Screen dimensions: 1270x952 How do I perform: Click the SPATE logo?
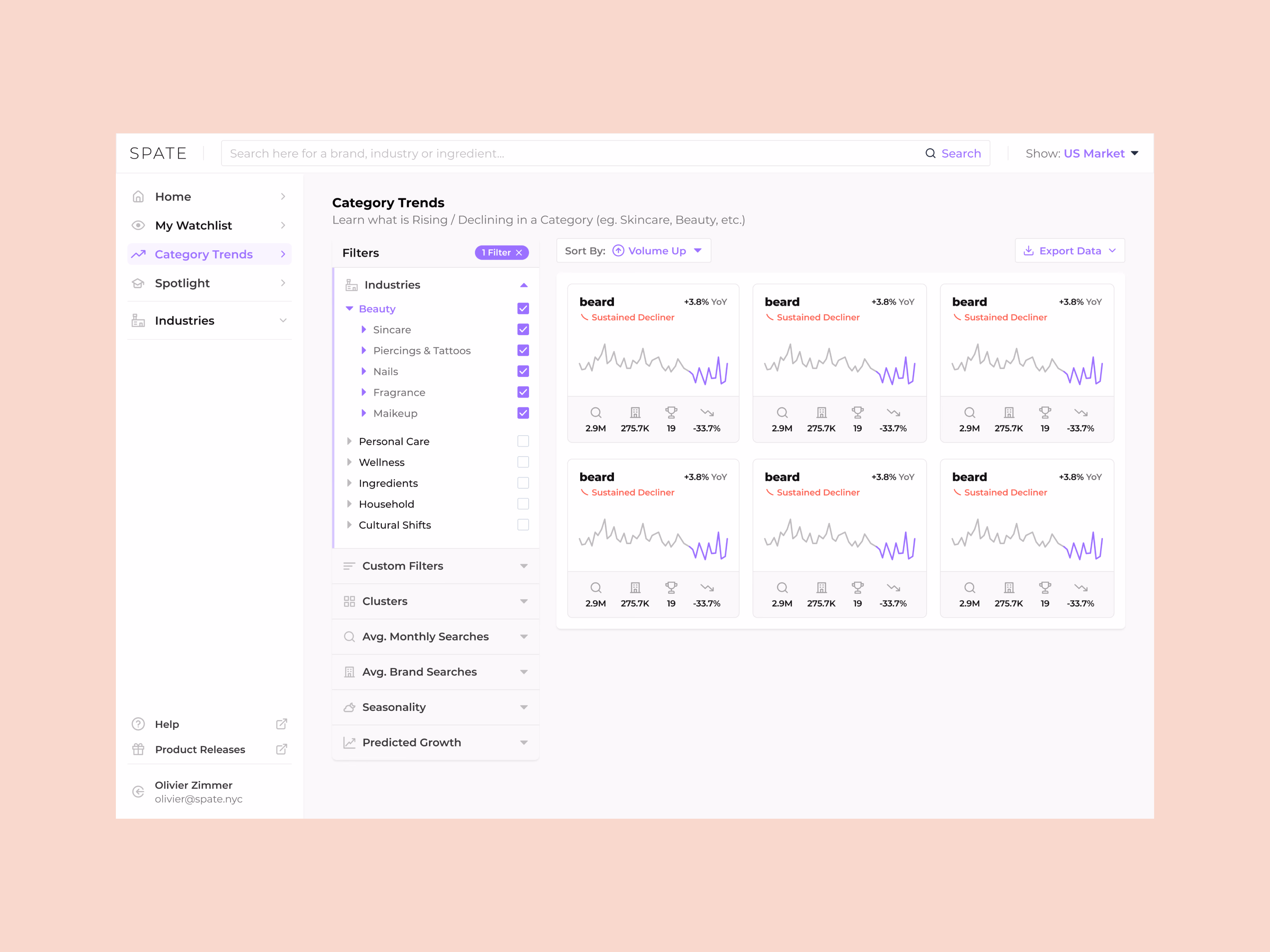click(158, 153)
